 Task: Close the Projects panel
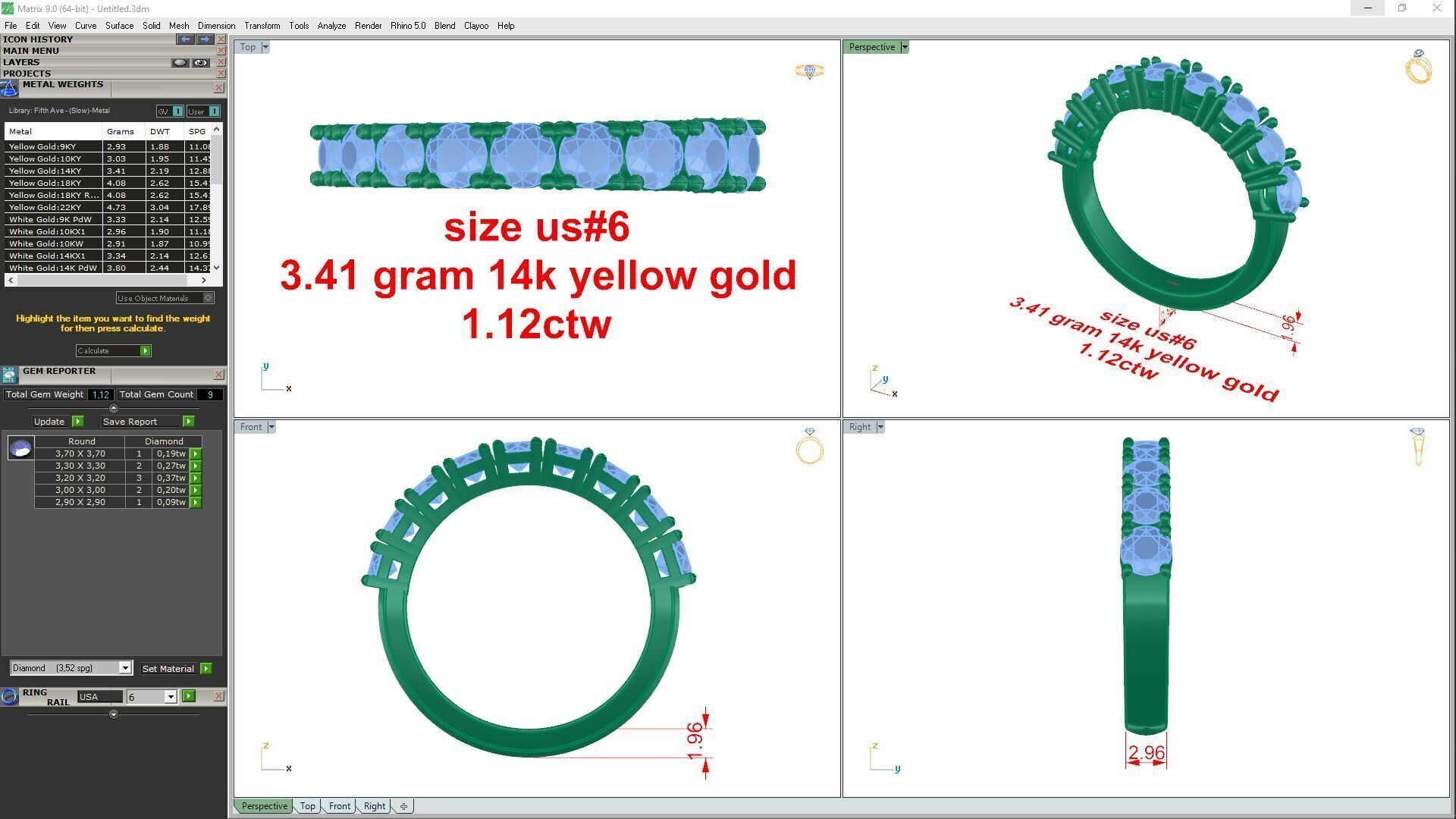tap(221, 74)
